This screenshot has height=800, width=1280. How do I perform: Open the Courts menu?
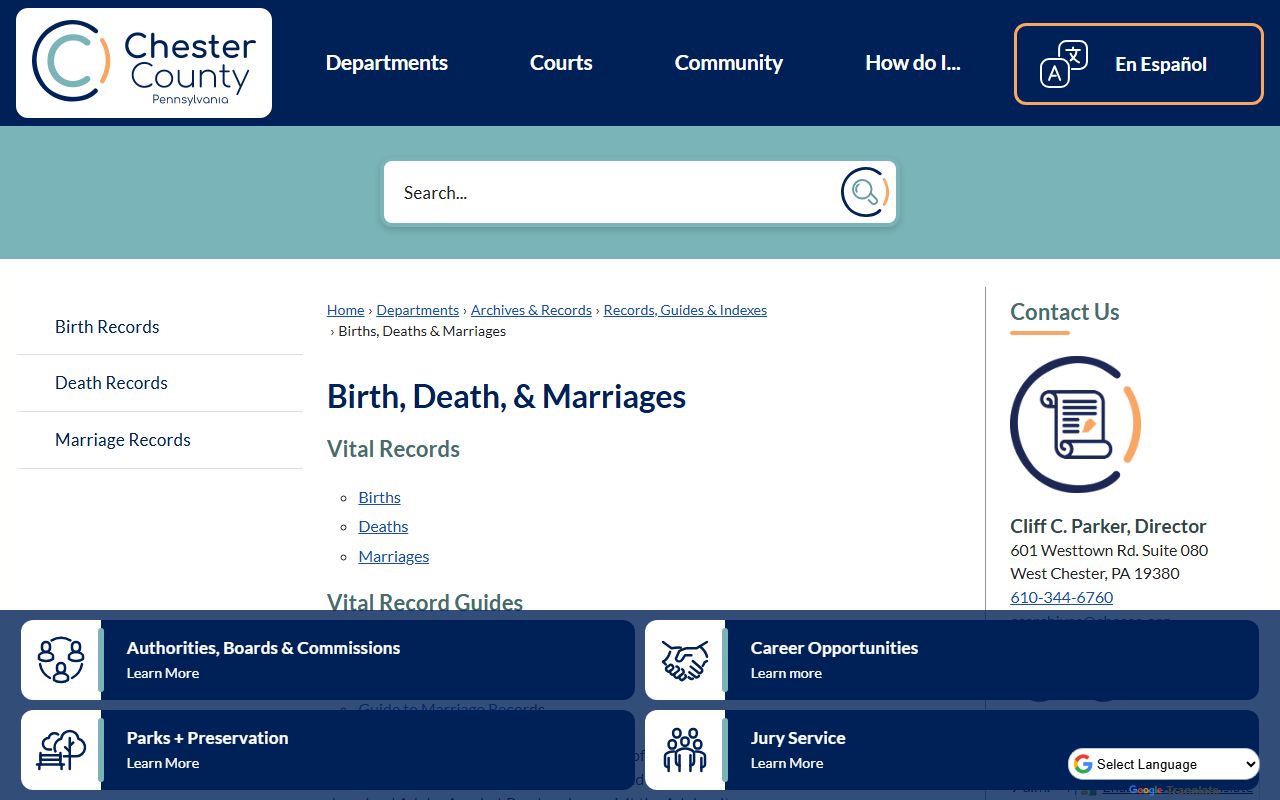coord(561,63)
